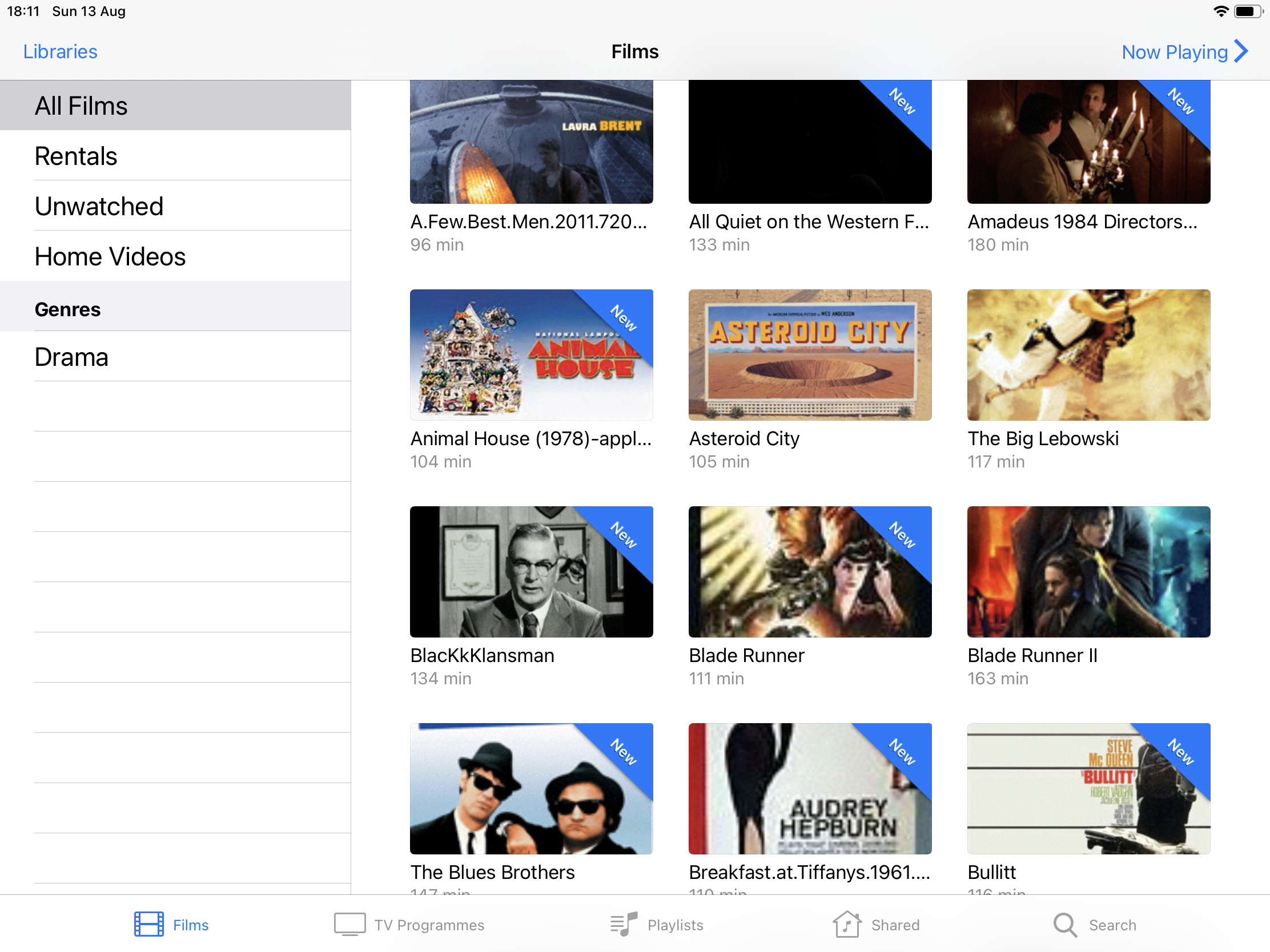Image resolution: width=1270 pixels, height=952 pixels.
Task: Tap the Playlists music note icon
Action: pyautogui.click(x=624, y=925)
